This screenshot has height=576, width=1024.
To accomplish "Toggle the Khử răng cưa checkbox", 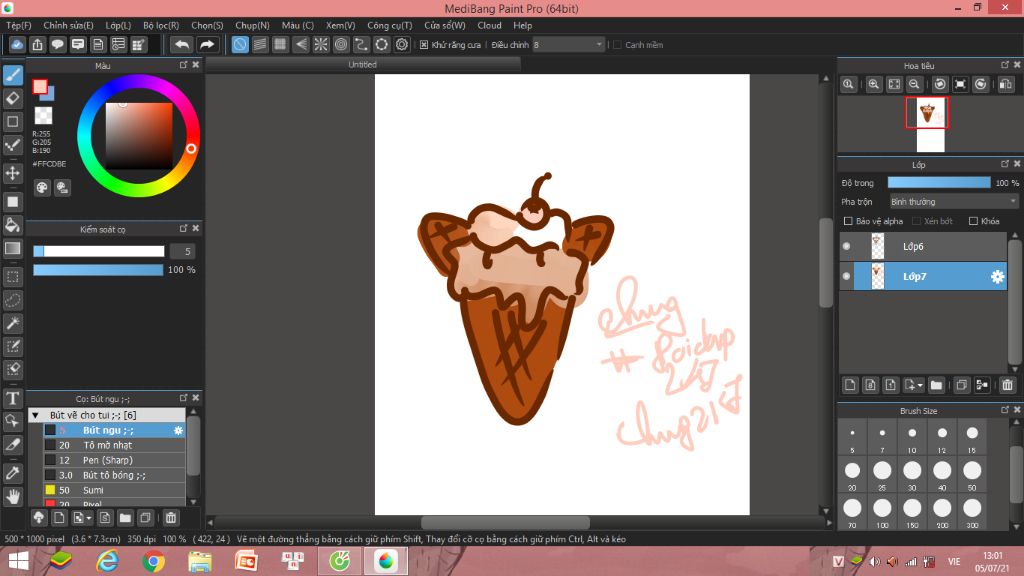I will [x=424, y=45].
